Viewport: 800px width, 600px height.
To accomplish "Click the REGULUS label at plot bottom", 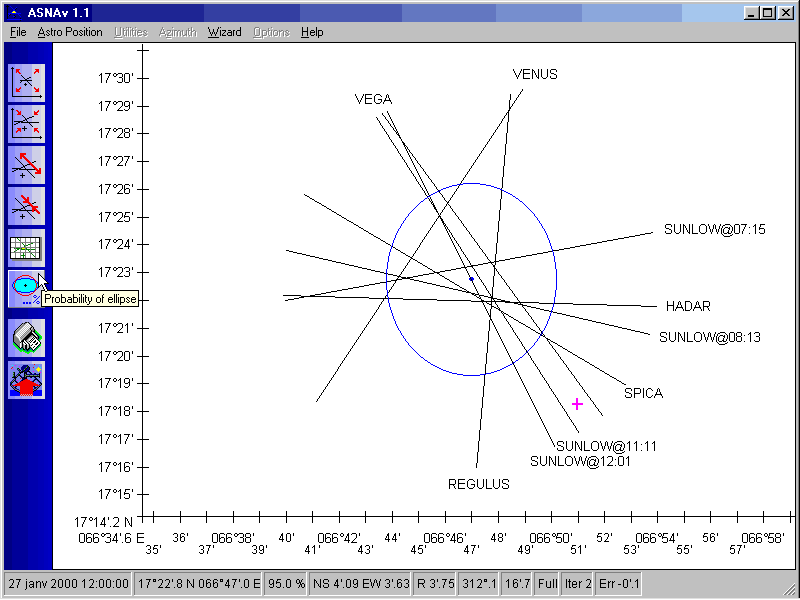I will pyautogui.click(x=478, y=484).
